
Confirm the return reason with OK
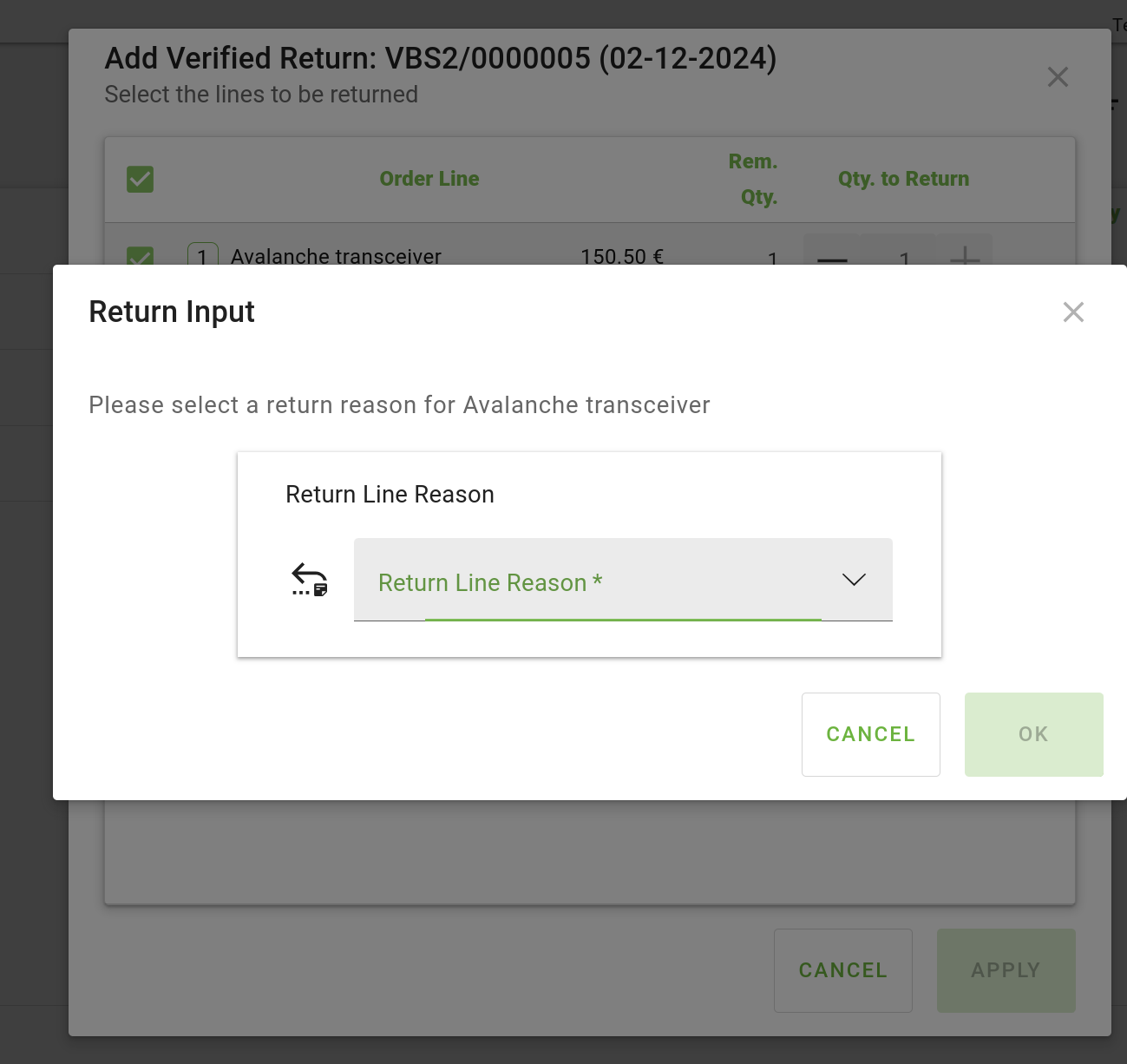1033,734
